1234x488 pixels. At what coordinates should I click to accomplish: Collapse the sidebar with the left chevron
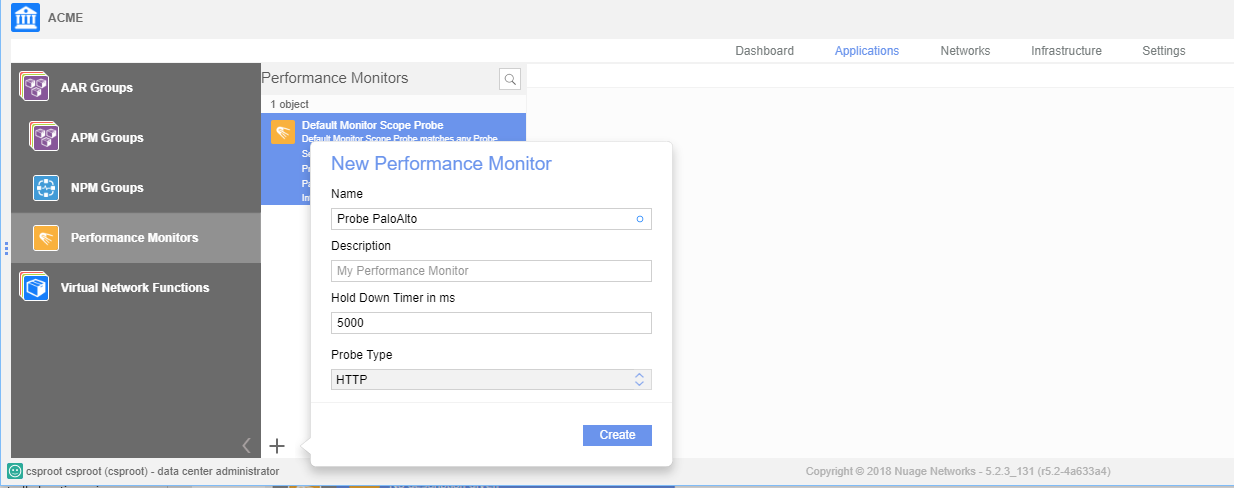click(x=246, y=446)
